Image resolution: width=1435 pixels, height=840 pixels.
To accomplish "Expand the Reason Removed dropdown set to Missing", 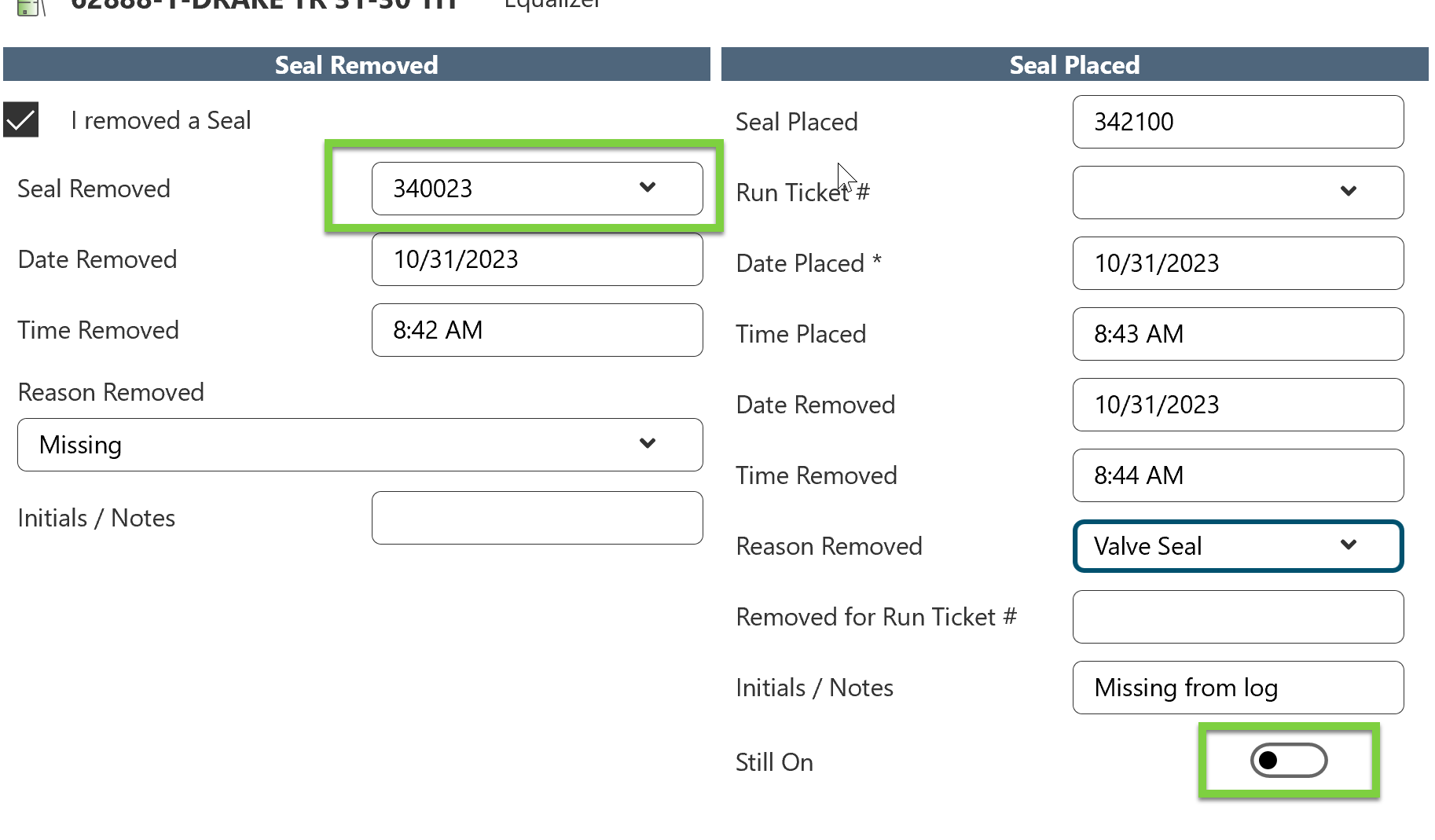I will pyautogui.click(x=360, y=445).
